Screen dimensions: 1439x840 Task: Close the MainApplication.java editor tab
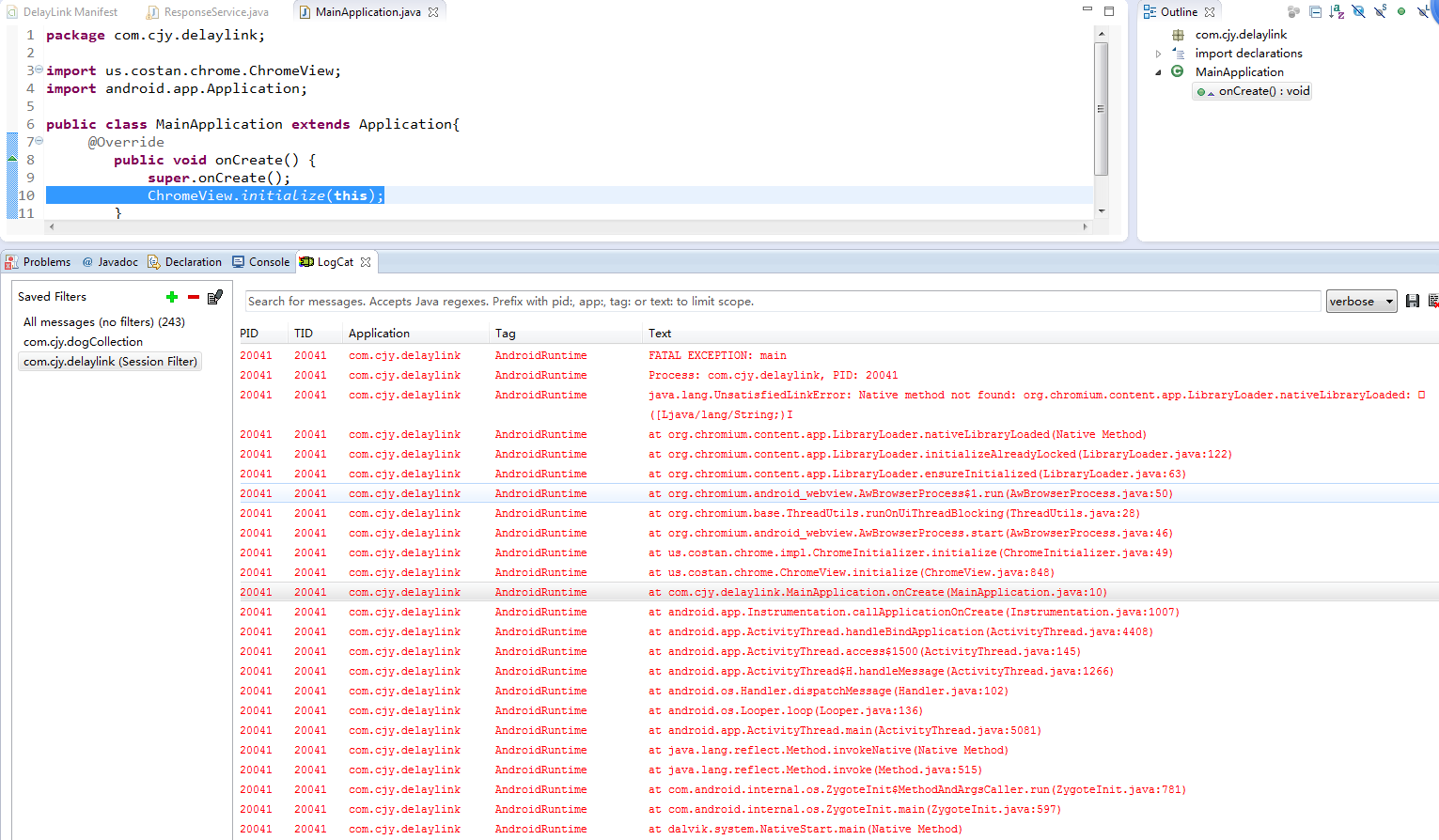coord(433,12)
